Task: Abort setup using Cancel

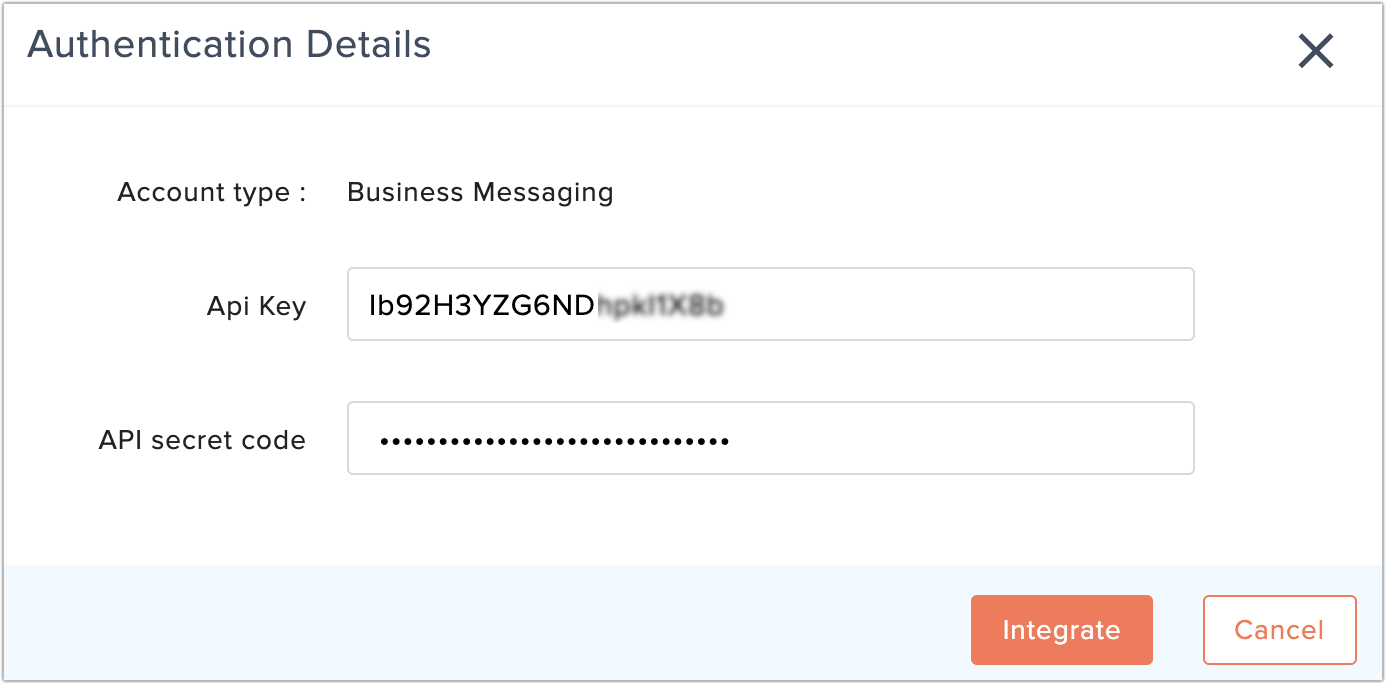Action: point(1279,630)
